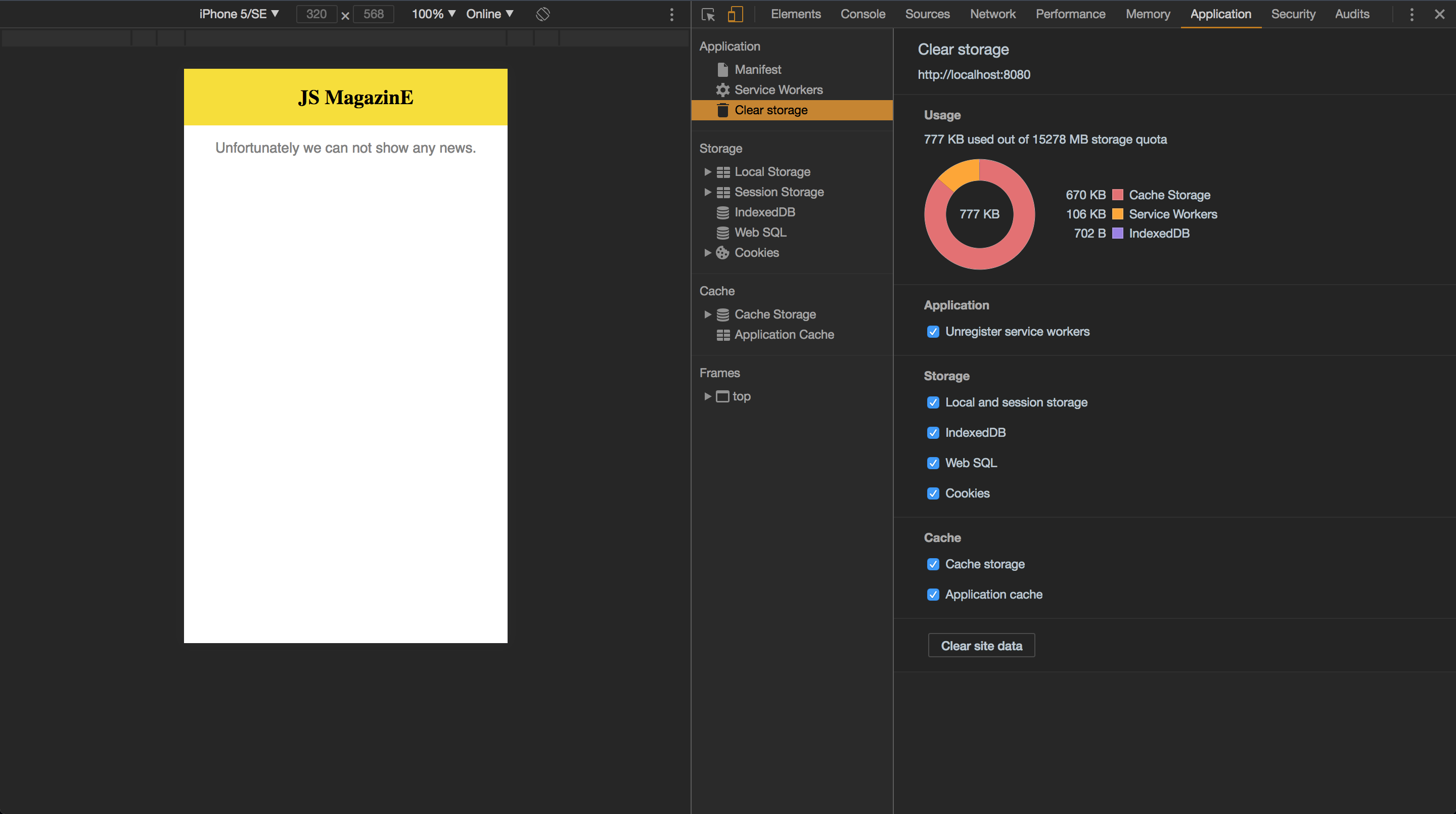Image resolution: width=1456 pixels, height=814 pixels.
Task: Click the http://localhost:8080 link
Action: (974, 74)
